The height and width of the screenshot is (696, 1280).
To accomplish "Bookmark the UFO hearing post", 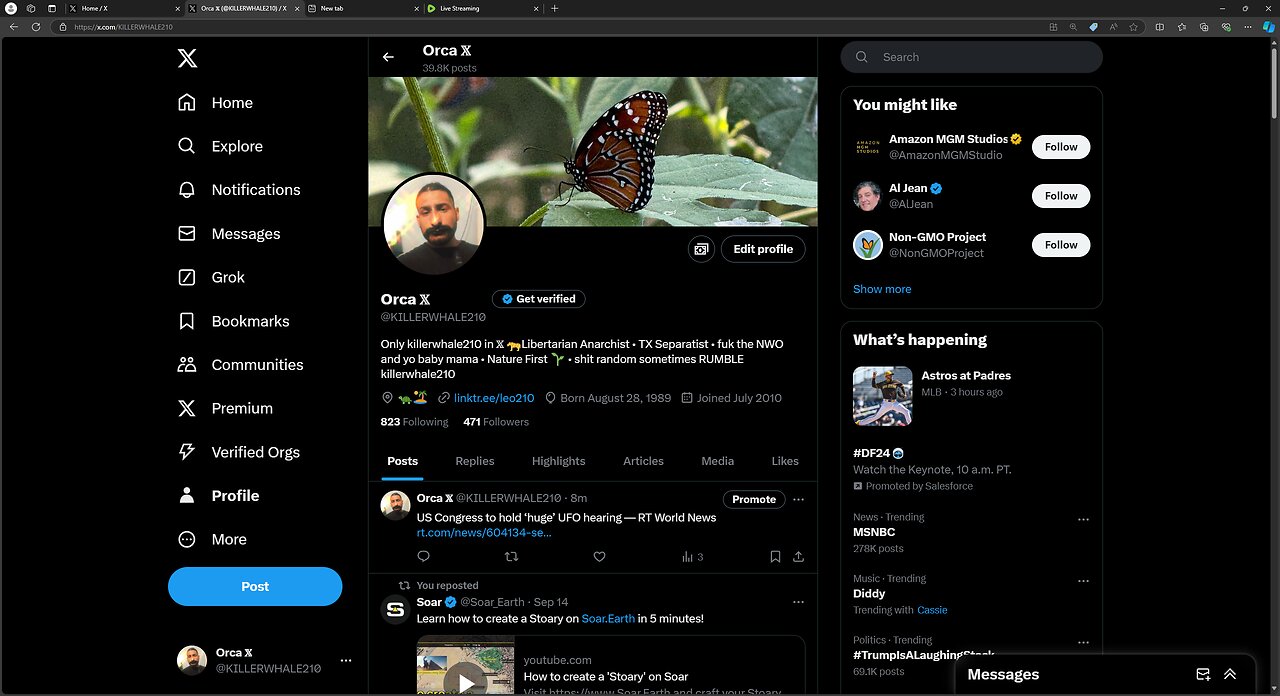I will (x=775, y=557).
